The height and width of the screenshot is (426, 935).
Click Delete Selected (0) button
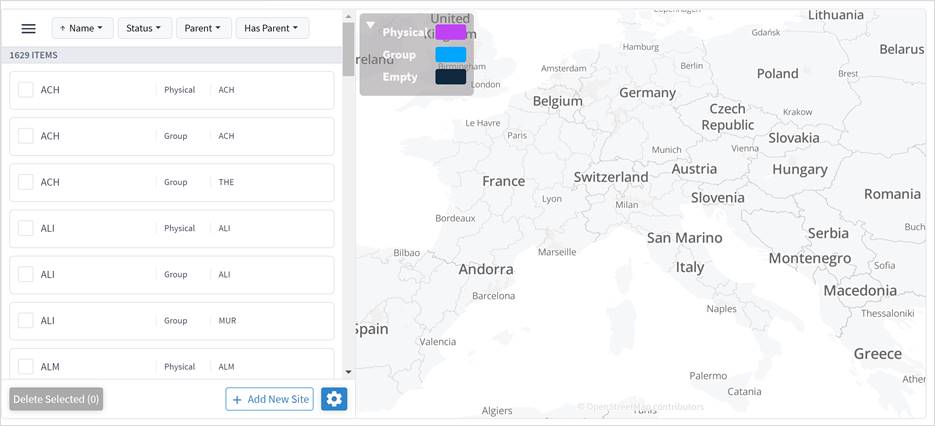pyautogui.click(x=56, y=399)
